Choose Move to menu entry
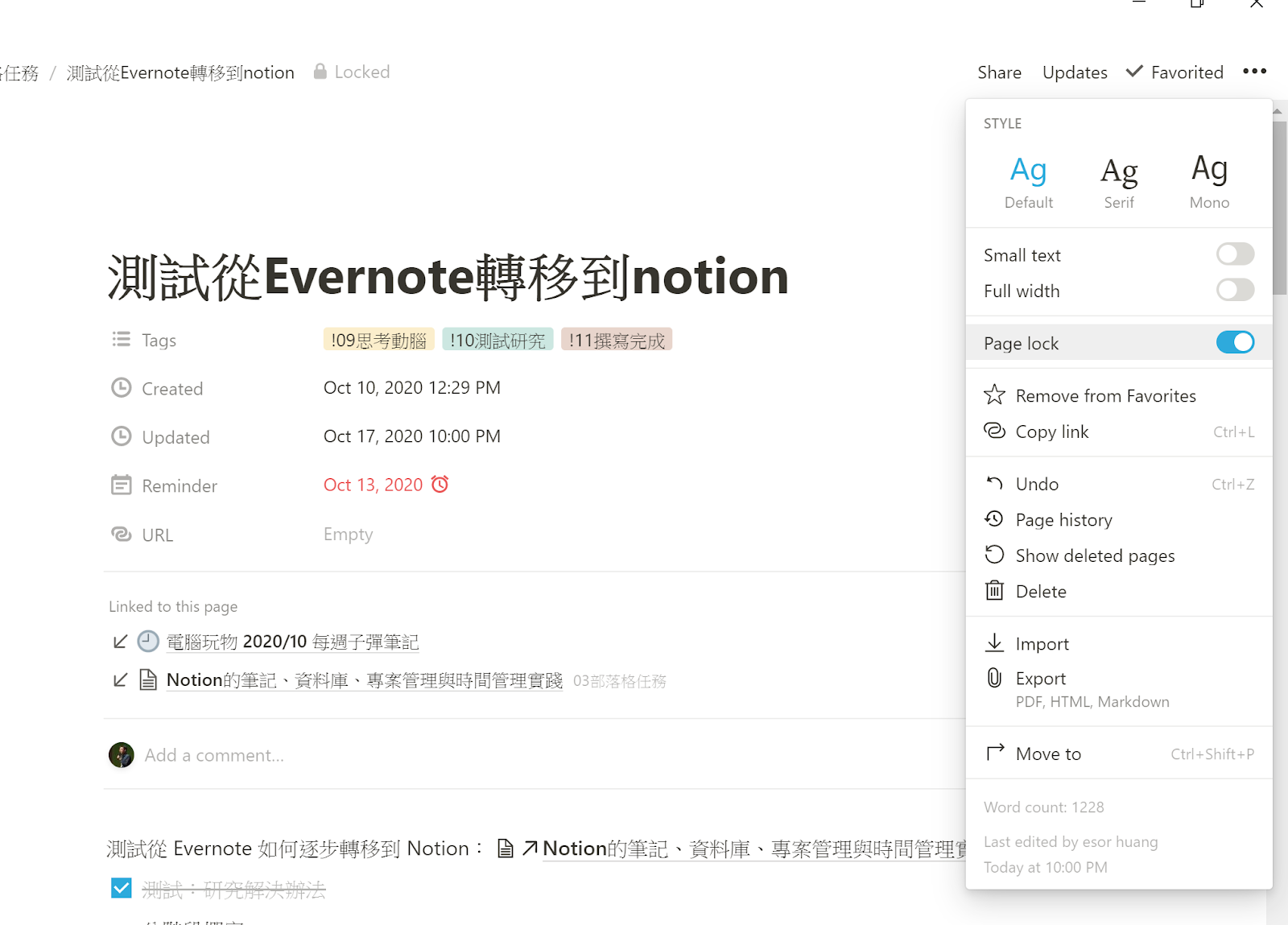The image size is (1288, 925). click(x=1119, y=754)
